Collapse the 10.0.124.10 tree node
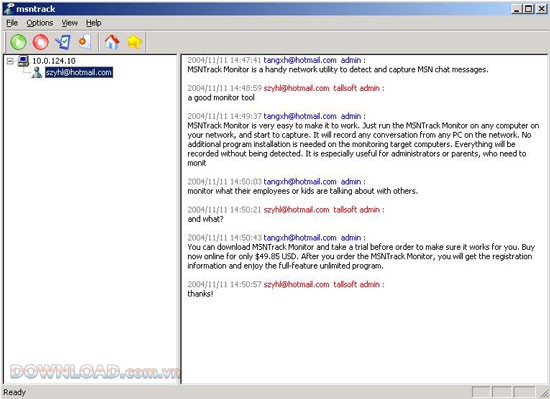The width and height of the screenshot is (550, 399). point(10,61)
